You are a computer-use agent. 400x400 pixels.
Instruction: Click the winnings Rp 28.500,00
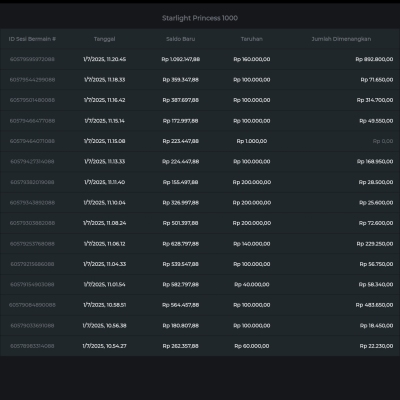(376, 182)
